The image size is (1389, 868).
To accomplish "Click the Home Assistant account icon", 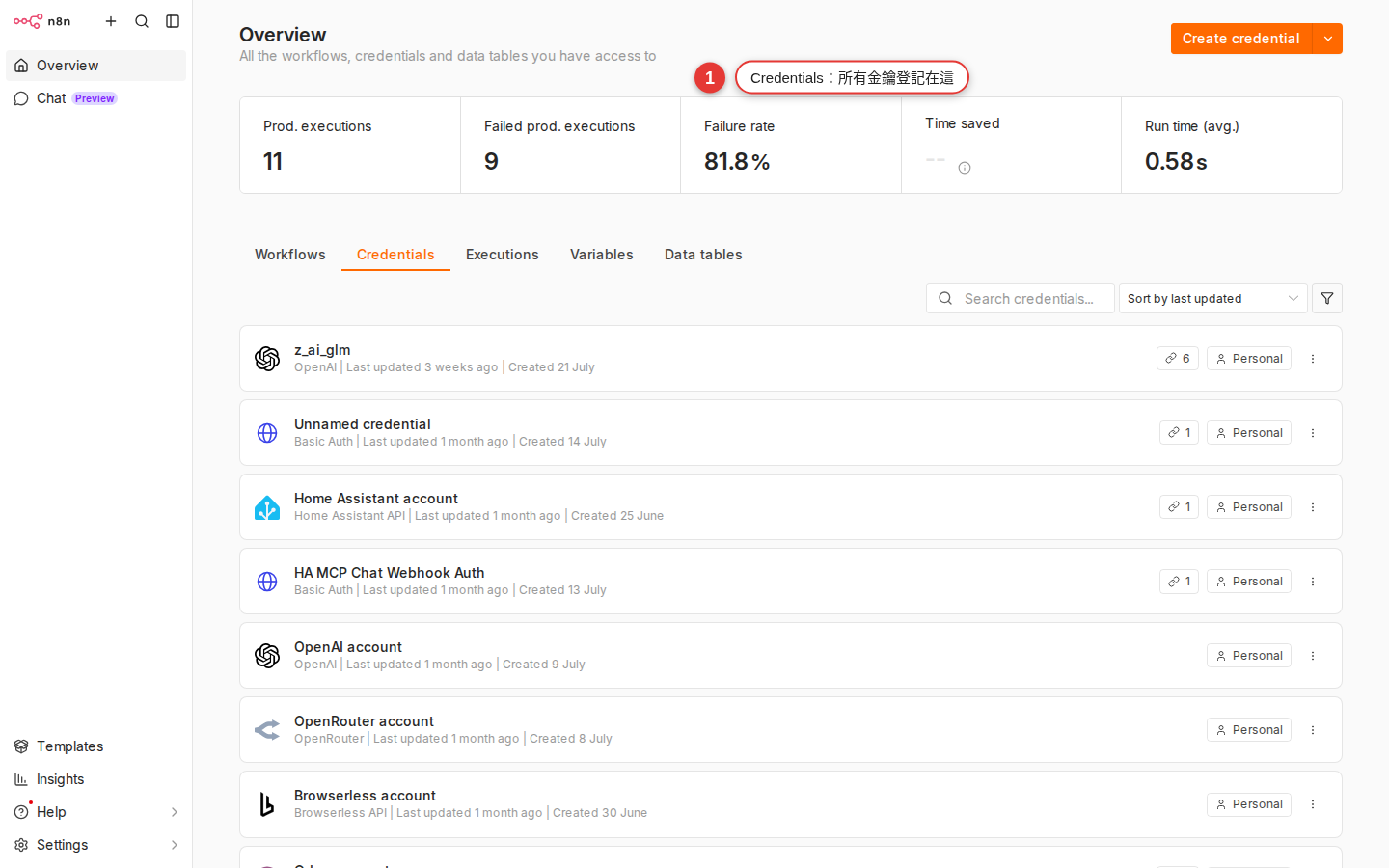I will pos(267,507).
